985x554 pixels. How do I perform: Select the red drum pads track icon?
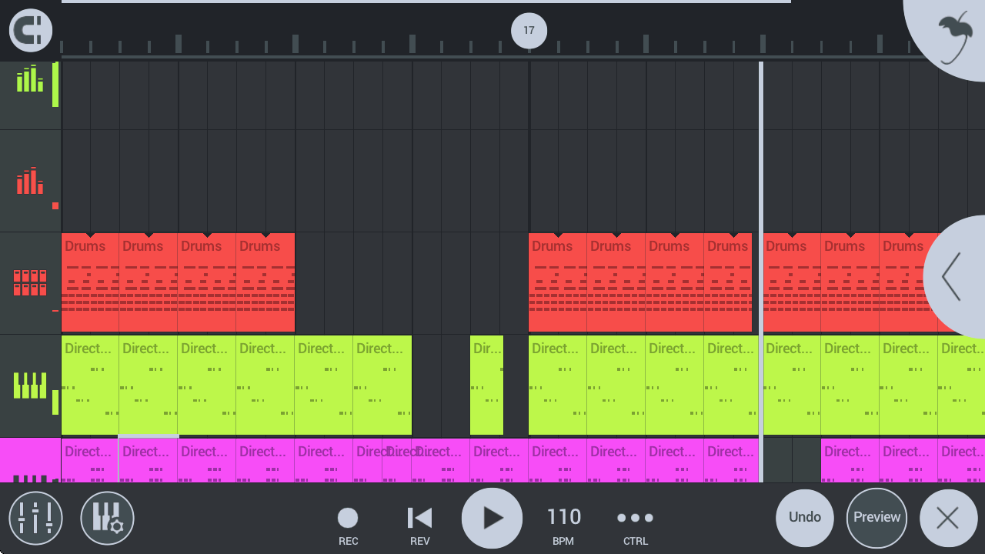point(30,283)
